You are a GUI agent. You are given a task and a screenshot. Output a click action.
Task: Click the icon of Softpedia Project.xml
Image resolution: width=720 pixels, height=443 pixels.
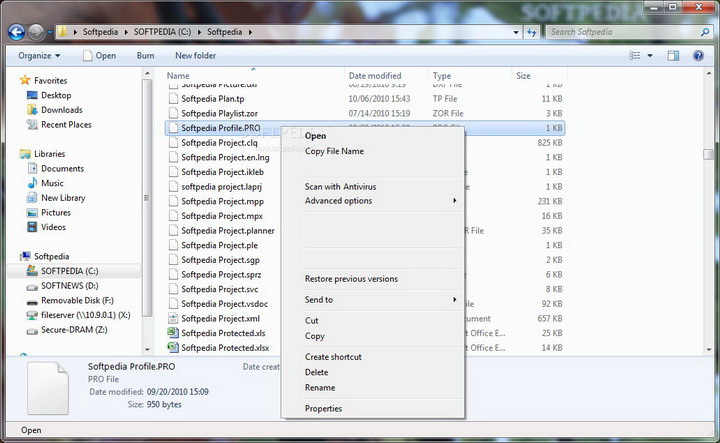tap(173, 319)
